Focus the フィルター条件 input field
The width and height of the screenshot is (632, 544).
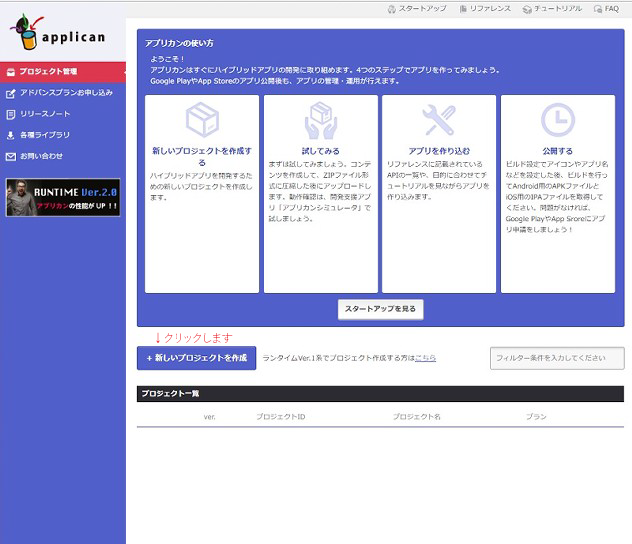pyautogui.click(x=557, y=358)
